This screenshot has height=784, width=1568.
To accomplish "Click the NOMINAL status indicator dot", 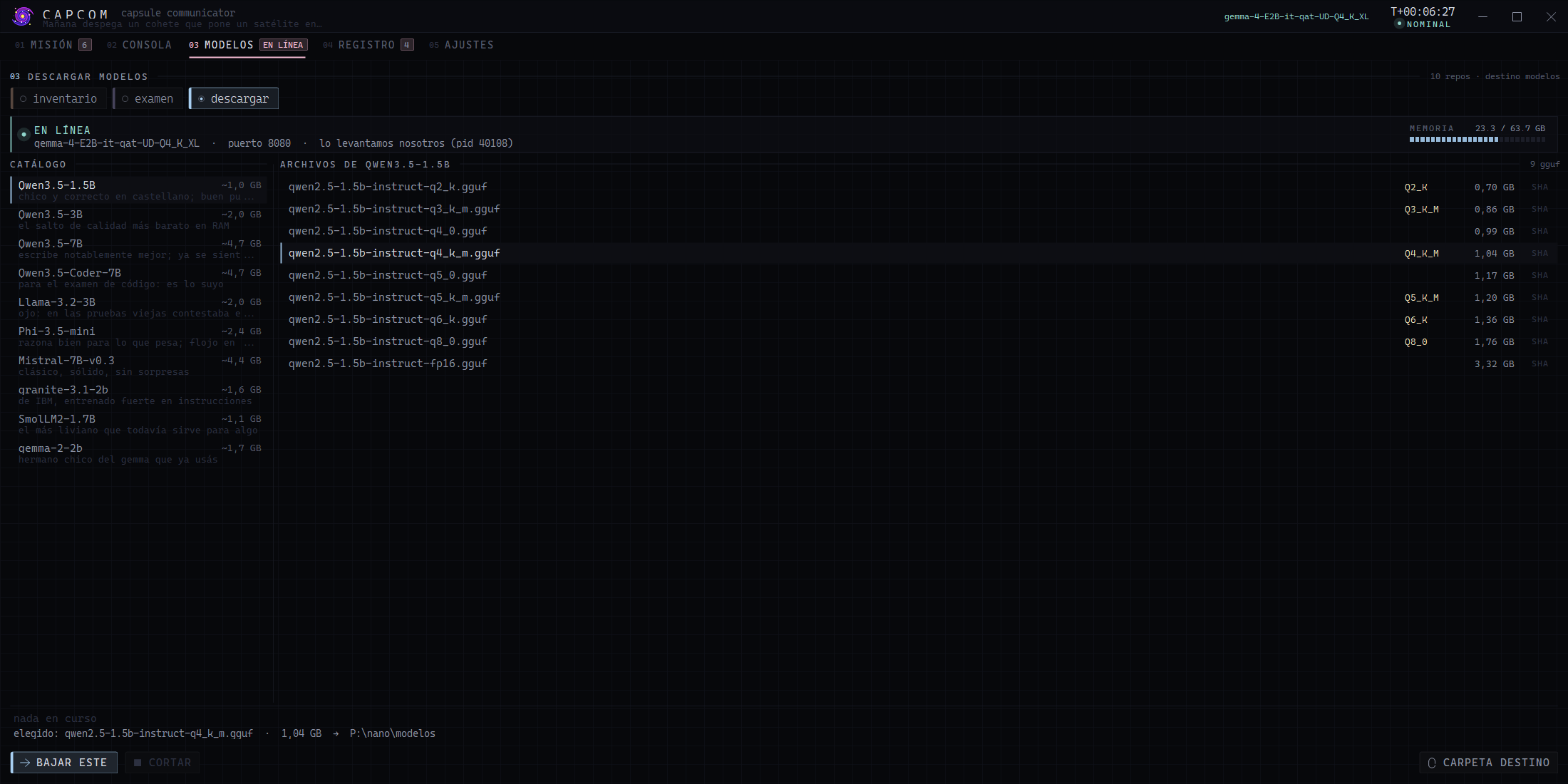I will (1399, 24).
